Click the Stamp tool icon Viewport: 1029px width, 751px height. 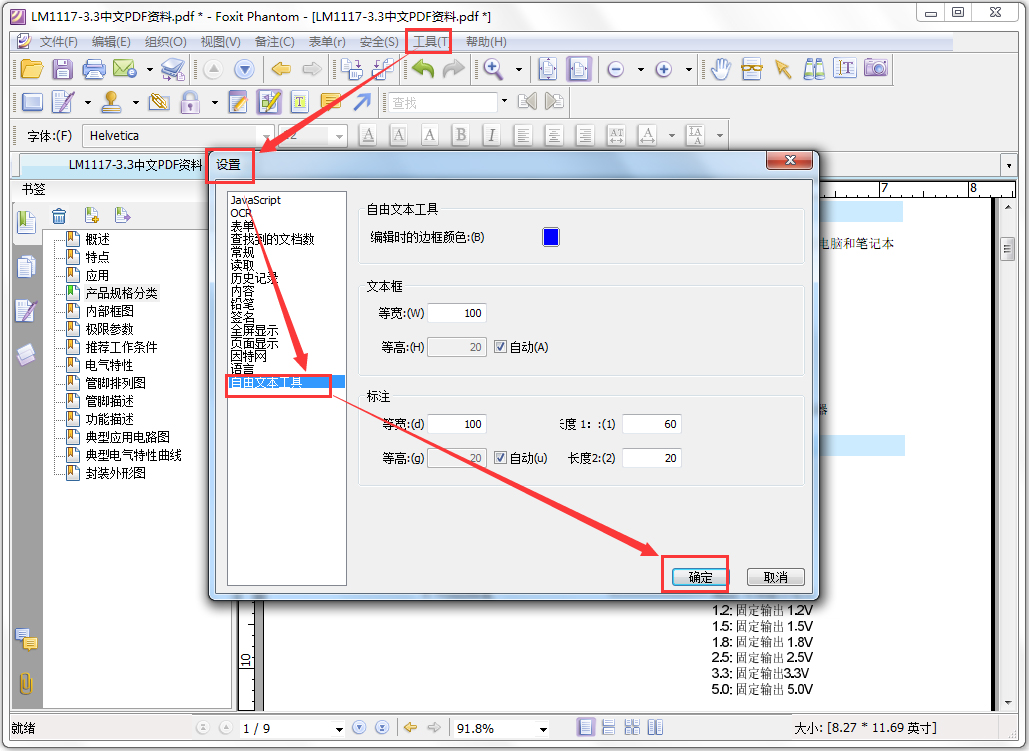[112, 102]
